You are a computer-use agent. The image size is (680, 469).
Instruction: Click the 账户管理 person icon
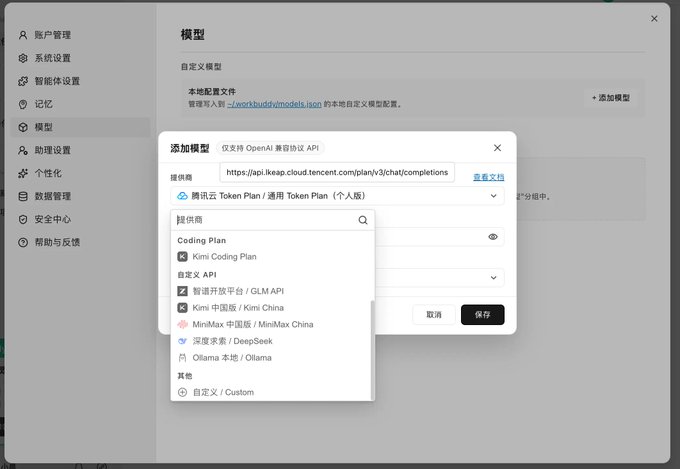[x=23, y=35]
